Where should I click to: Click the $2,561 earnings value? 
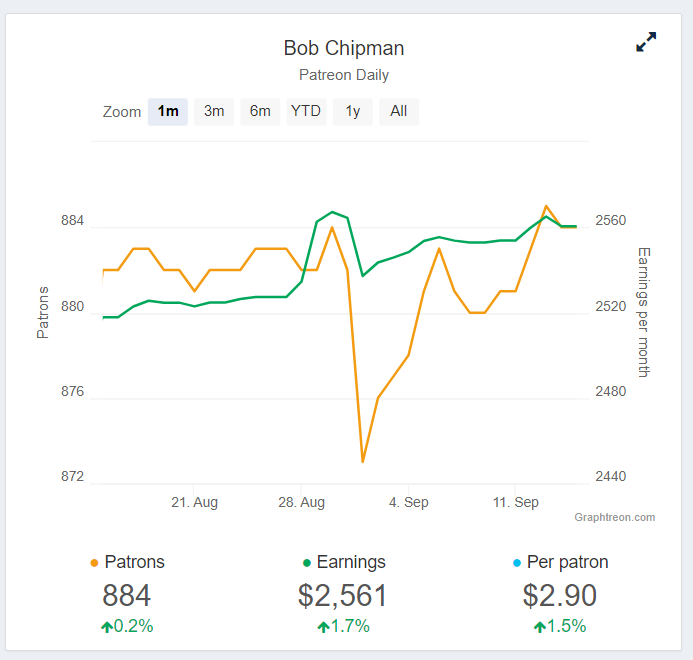pyautogui.click(x=343, y=595)
